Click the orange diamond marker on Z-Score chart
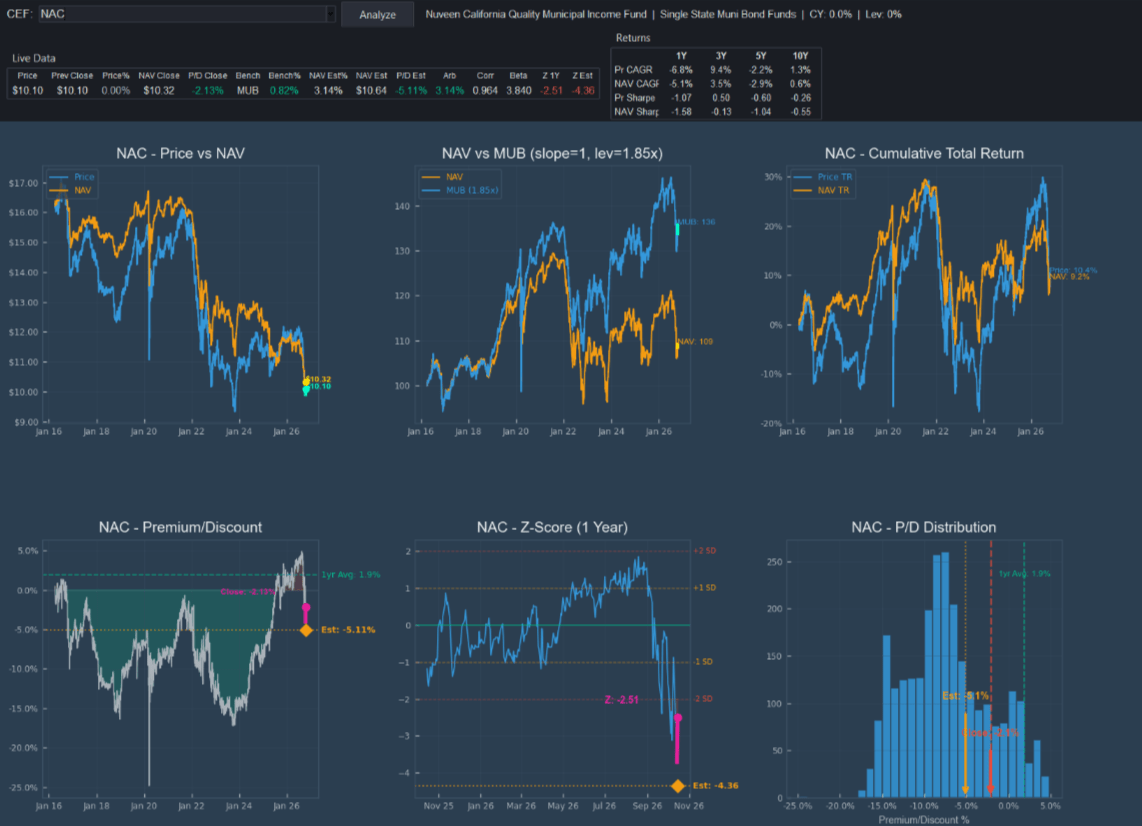The width and height of the screenshot is (1142, 826). [x=678, y=786]
